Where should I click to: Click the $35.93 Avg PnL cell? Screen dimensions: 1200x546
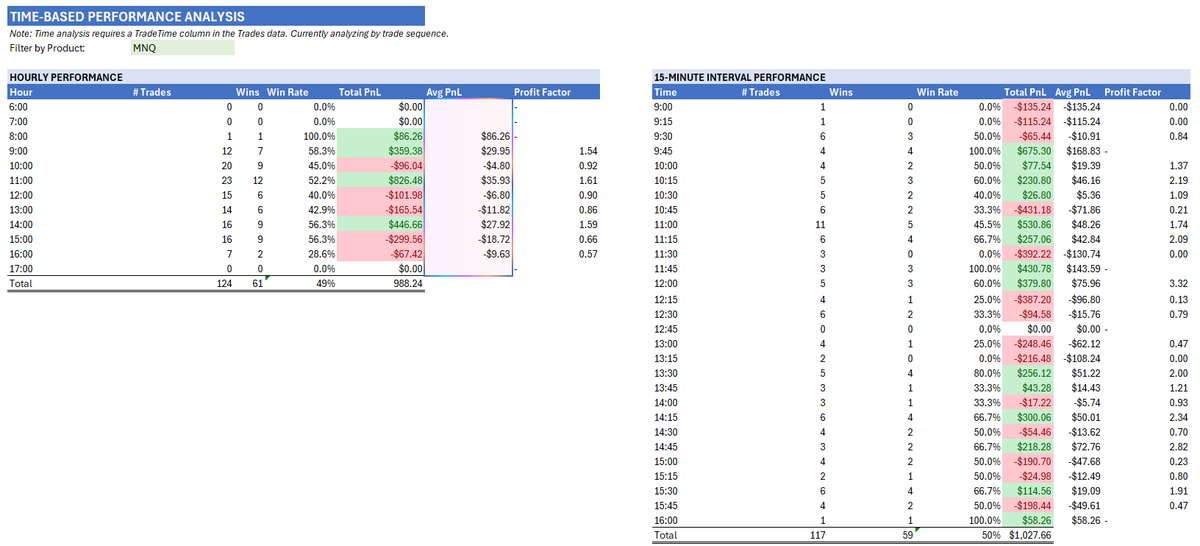[468, 180]
